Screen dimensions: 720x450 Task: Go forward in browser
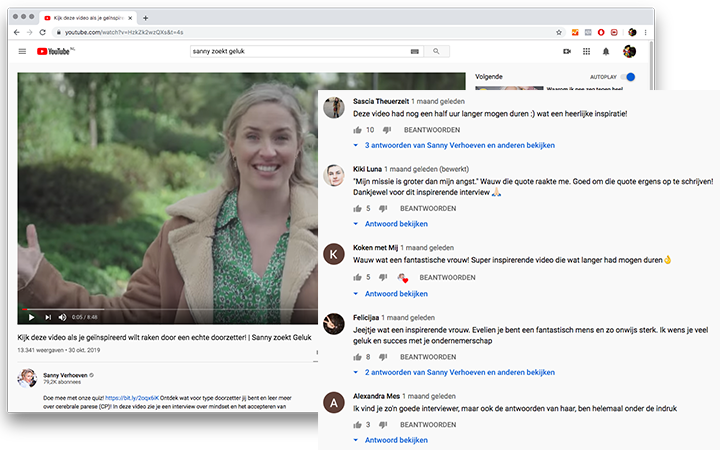coord(29,32)
